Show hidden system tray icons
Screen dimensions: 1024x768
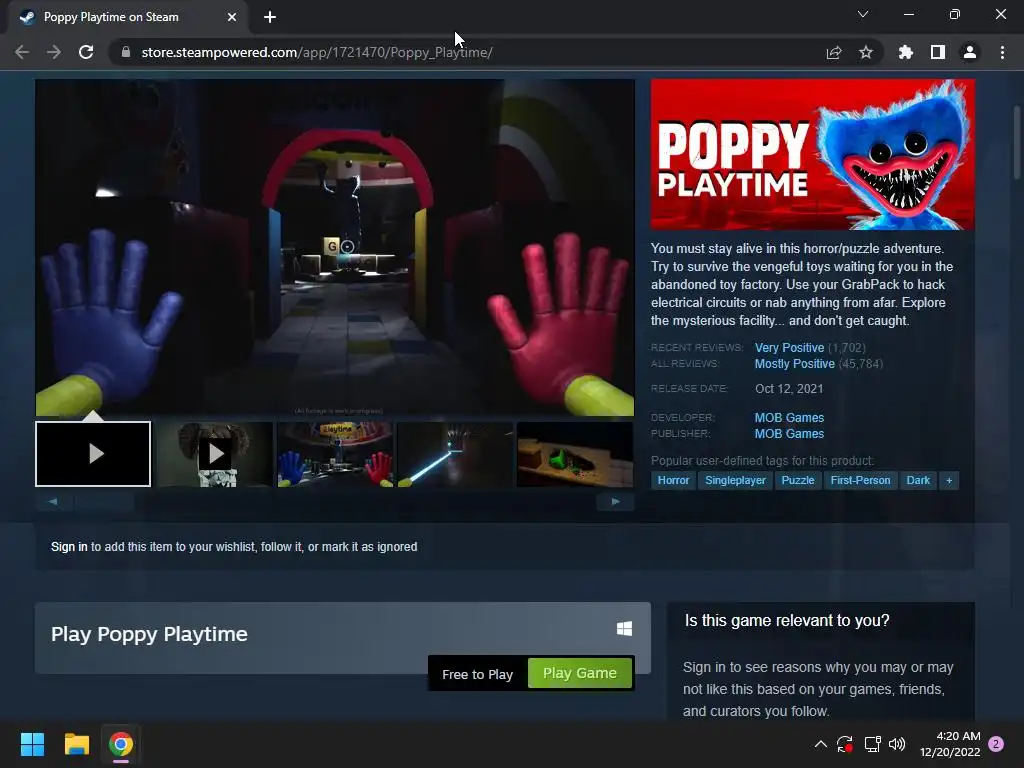(821, 744)
